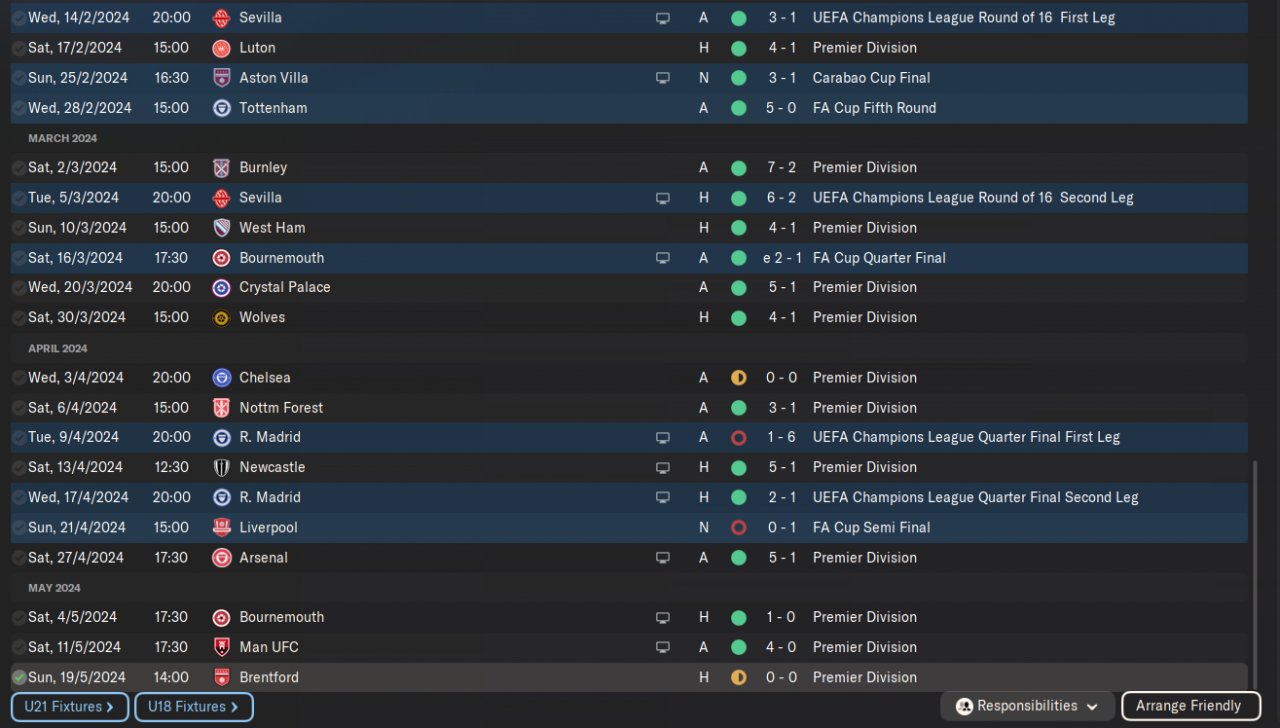
Task: Click the Sevilla club badge on 14/2/2024
Action: tap(221, 18)
